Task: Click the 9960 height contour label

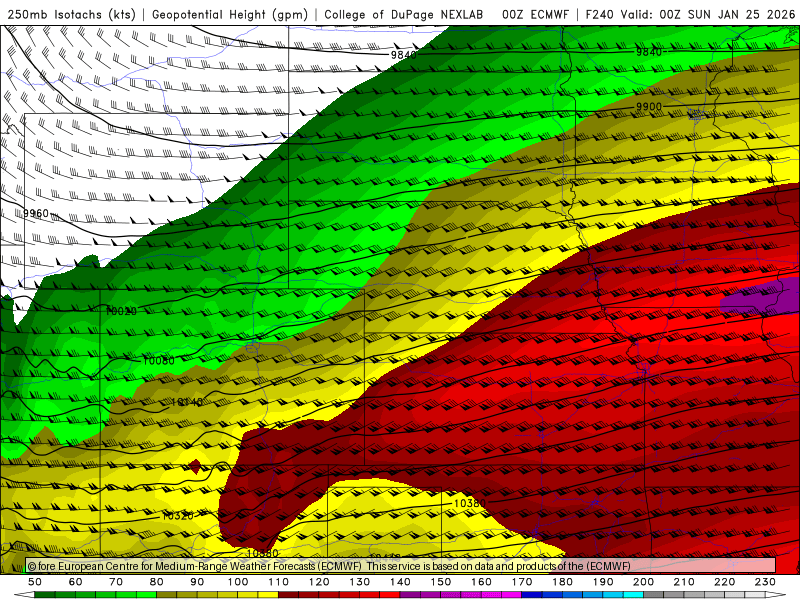Action: 36,213
